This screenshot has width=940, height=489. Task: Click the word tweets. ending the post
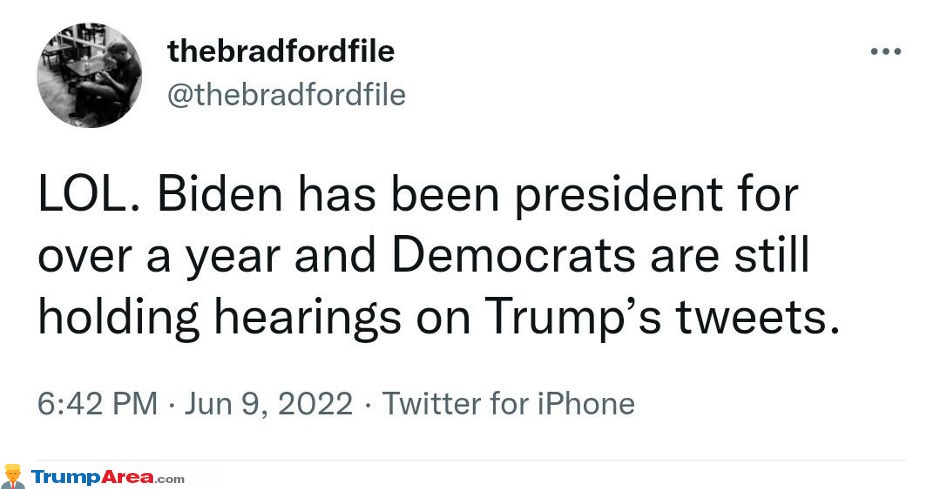[x=758, y=318]
